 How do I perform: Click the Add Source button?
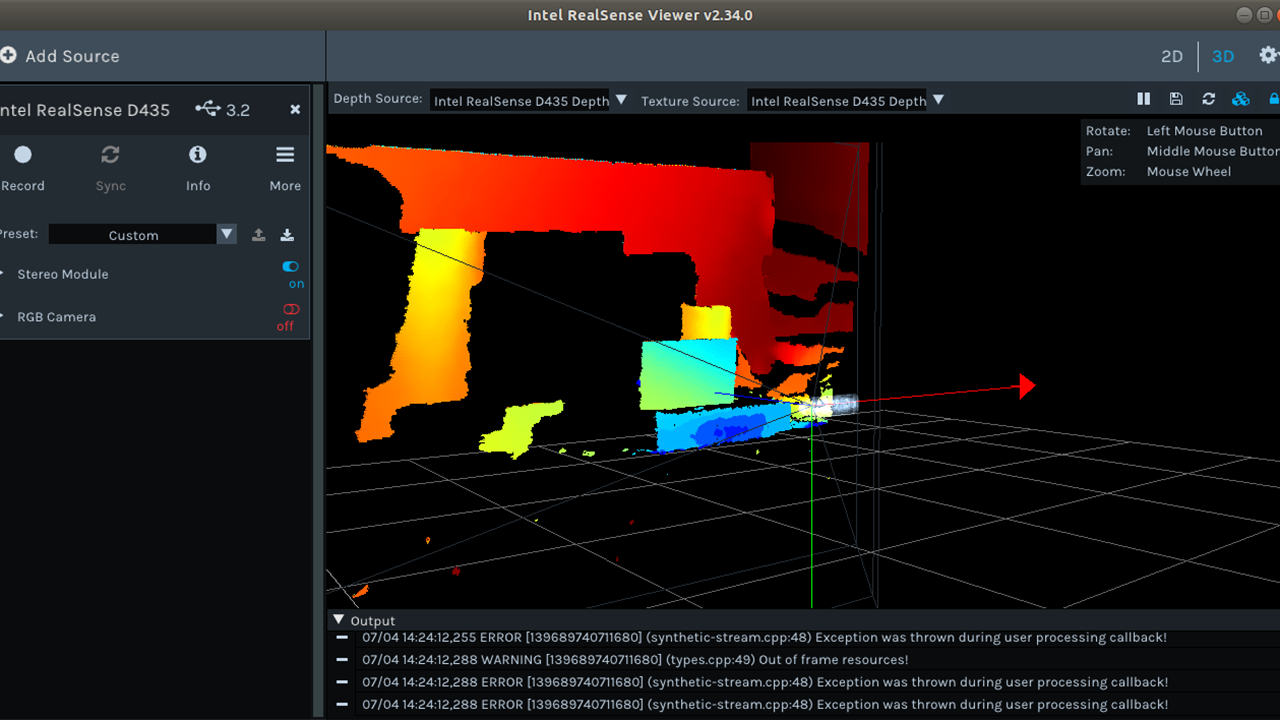coord(60,56)
